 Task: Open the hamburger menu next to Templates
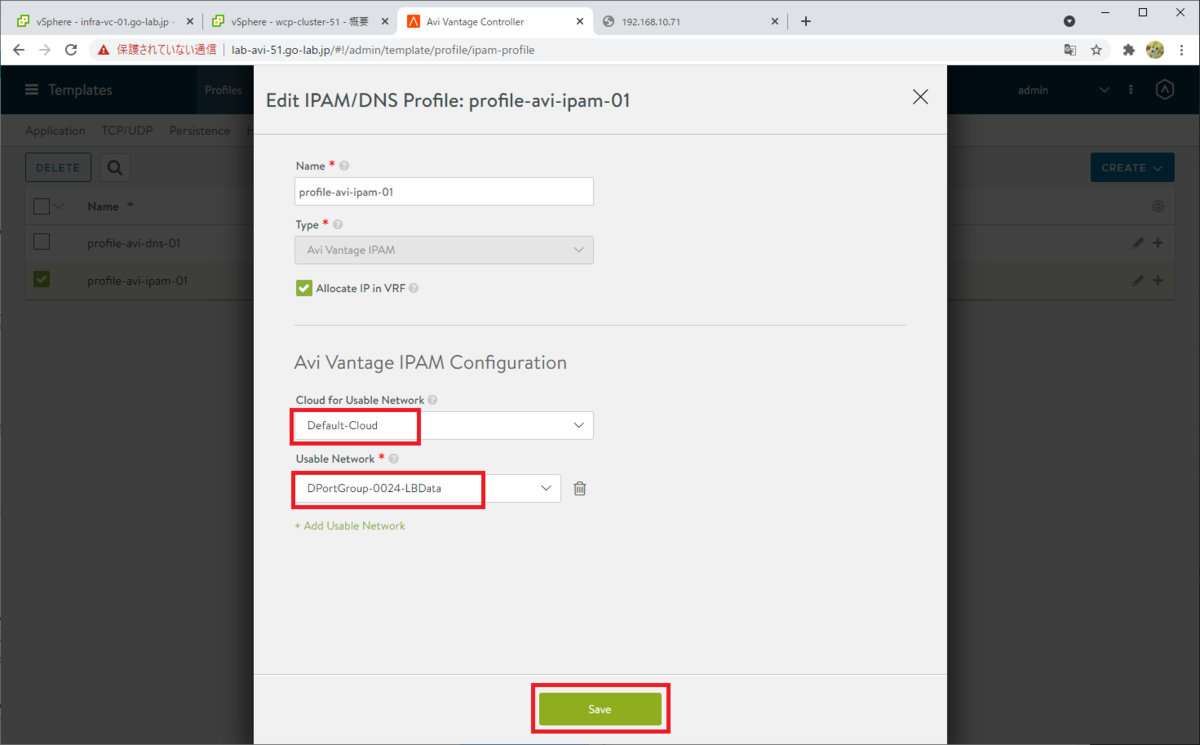click(x=32, y=90)
